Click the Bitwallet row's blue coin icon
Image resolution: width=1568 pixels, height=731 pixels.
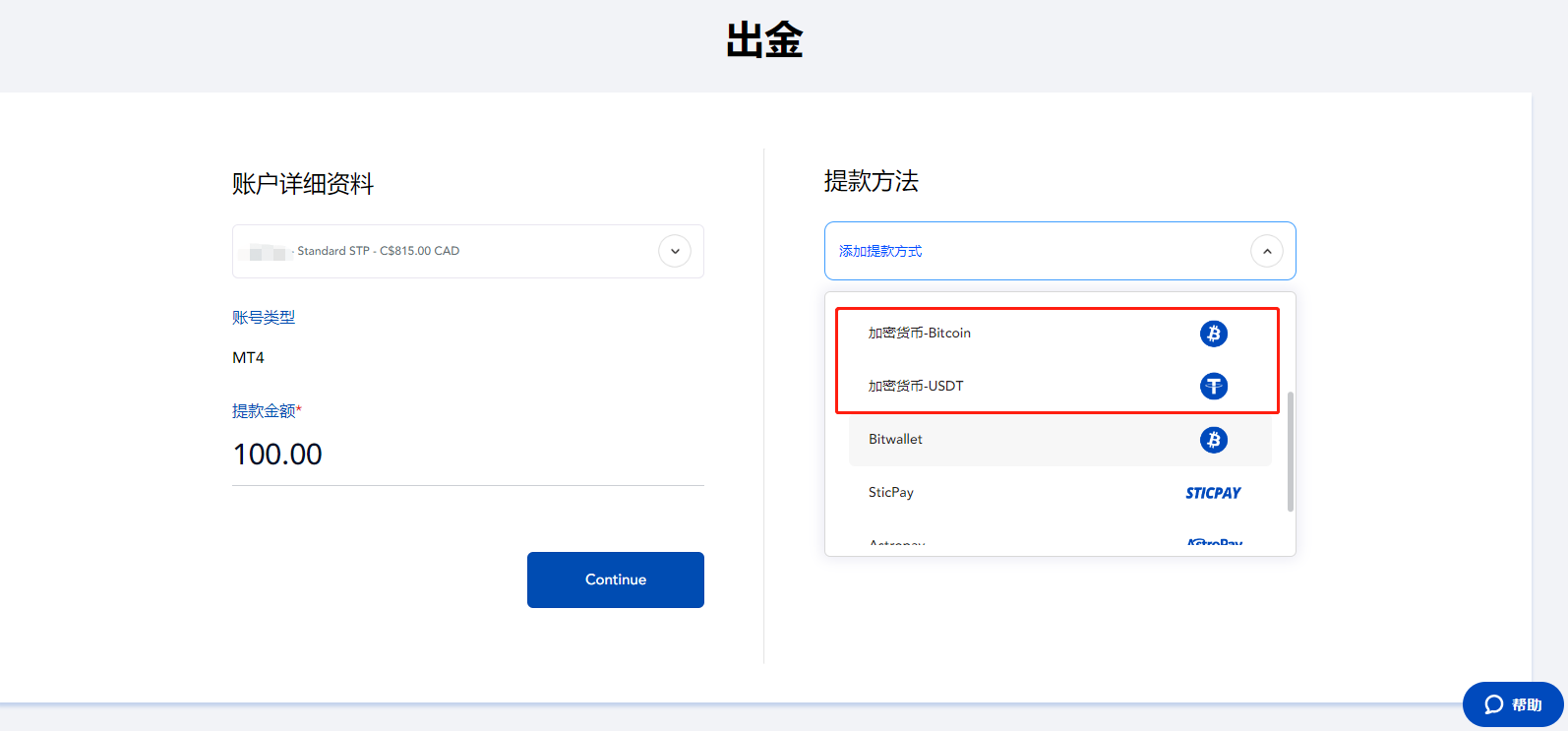pyautogui.click(x=1213, y=440)
